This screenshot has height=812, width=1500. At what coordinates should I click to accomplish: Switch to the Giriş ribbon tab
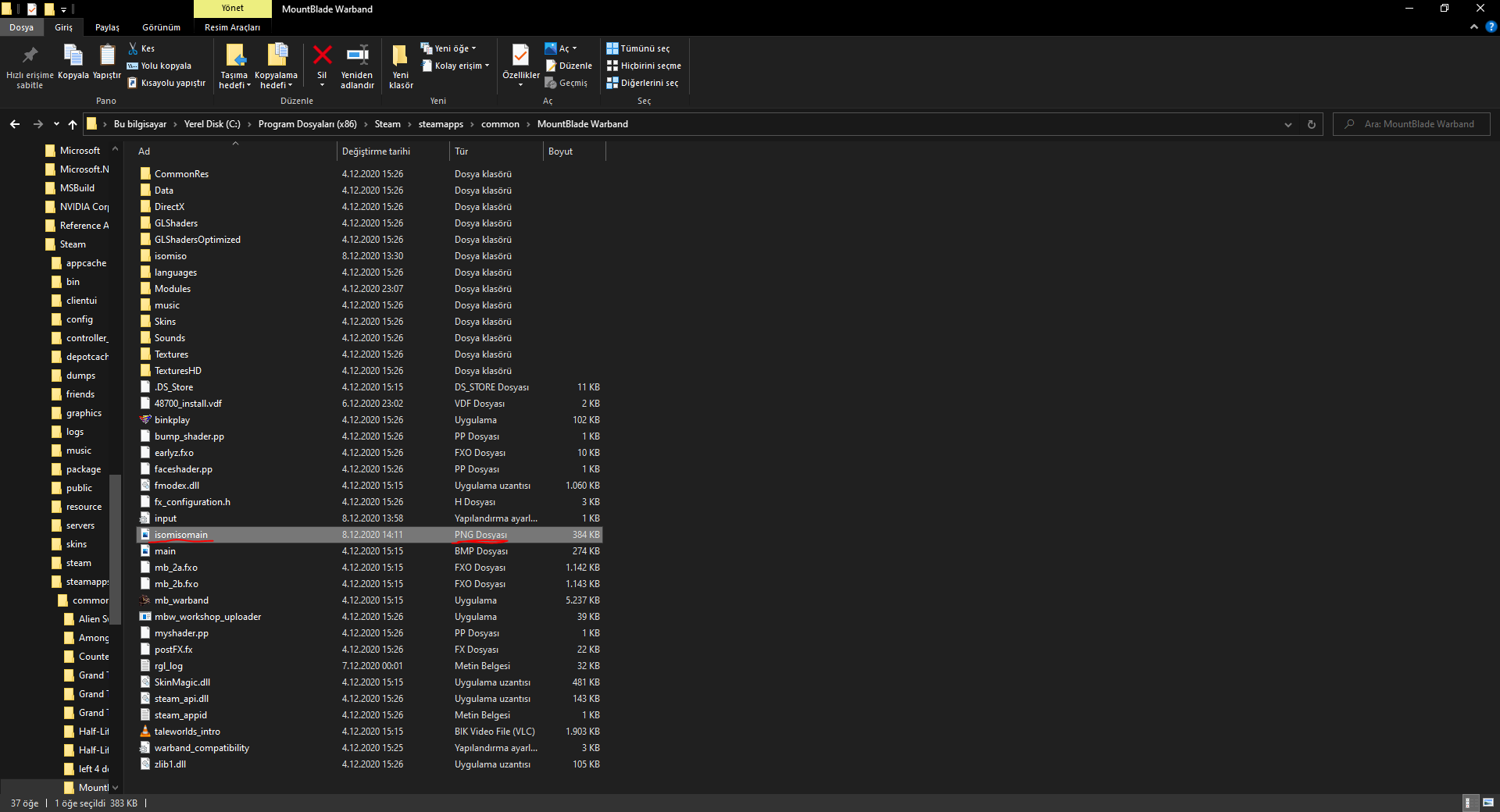pyautogui.click(x=64, y=27)
